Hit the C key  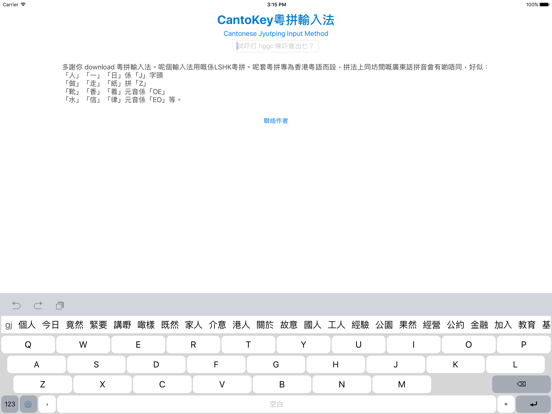click(x=162, y=384)
